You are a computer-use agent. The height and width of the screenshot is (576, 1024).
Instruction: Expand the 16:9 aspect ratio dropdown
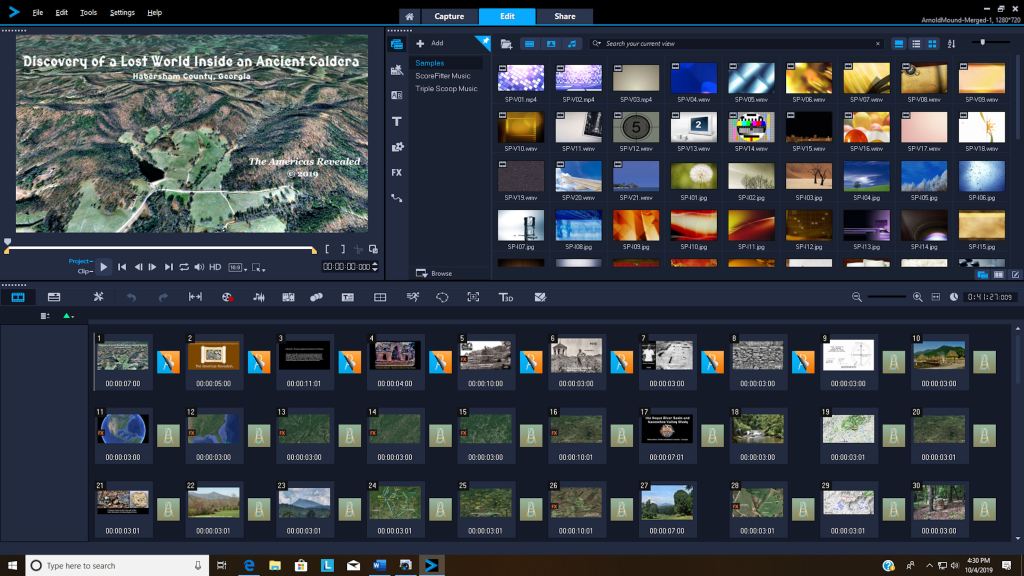(x=237, y=267)
